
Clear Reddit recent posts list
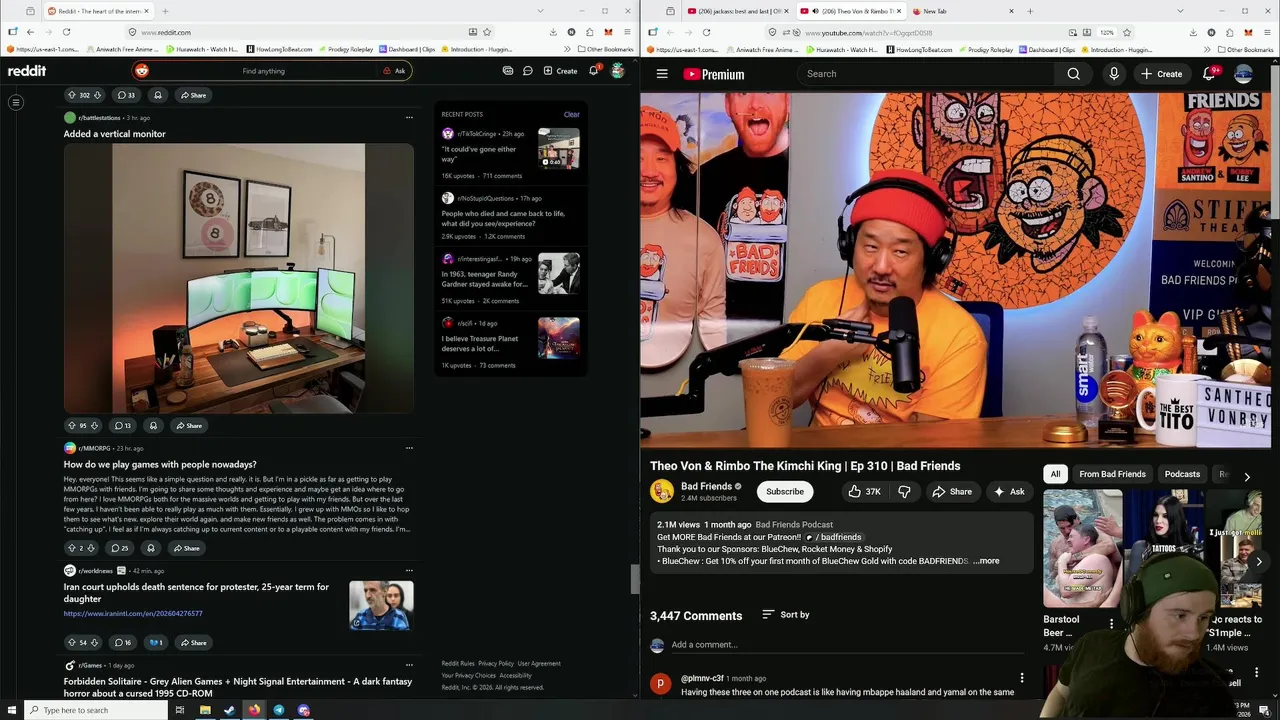click(x=571, y=114)
